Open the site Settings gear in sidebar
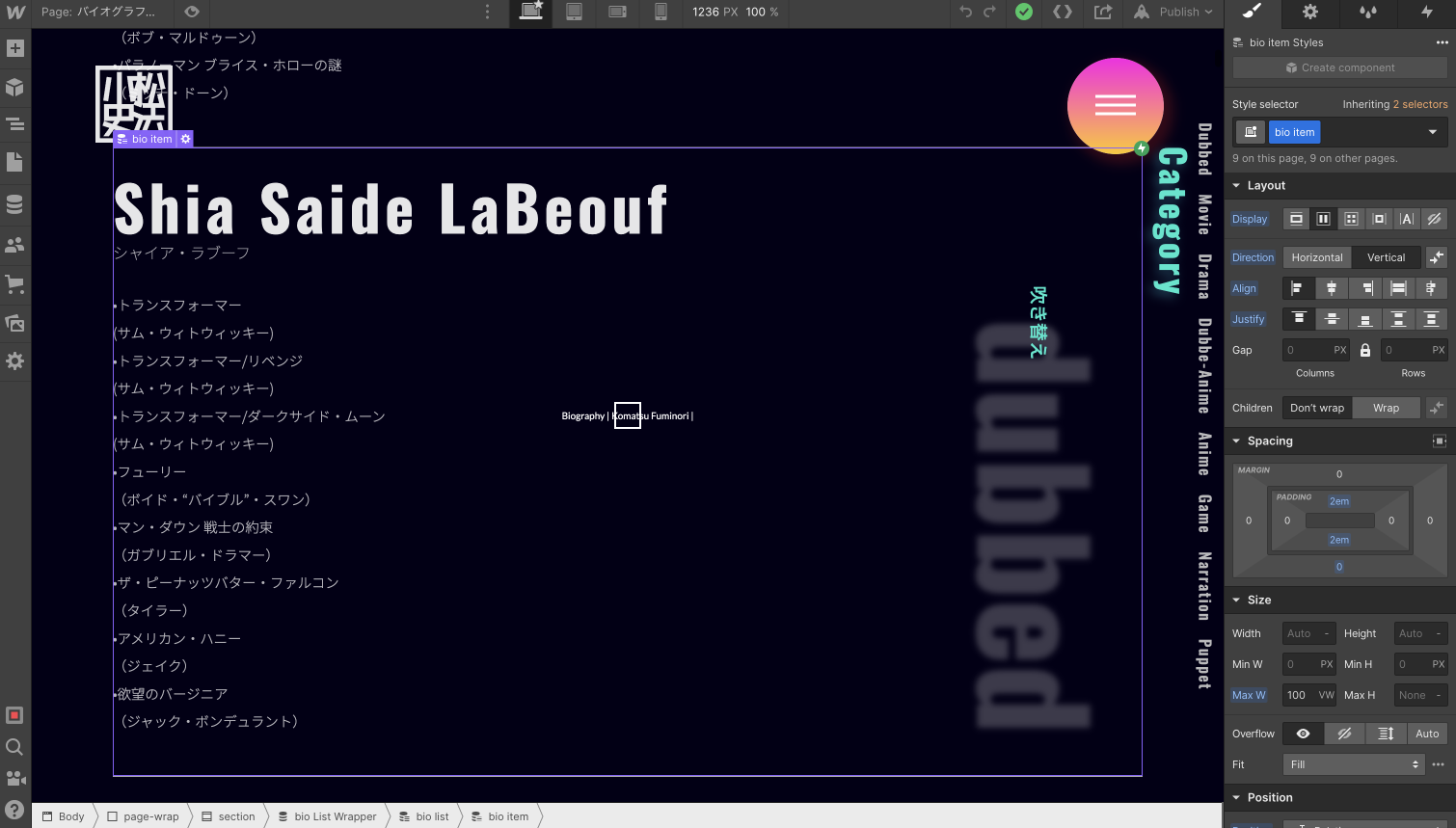The width and height of the screenshot is (1456, 828). 15,361
